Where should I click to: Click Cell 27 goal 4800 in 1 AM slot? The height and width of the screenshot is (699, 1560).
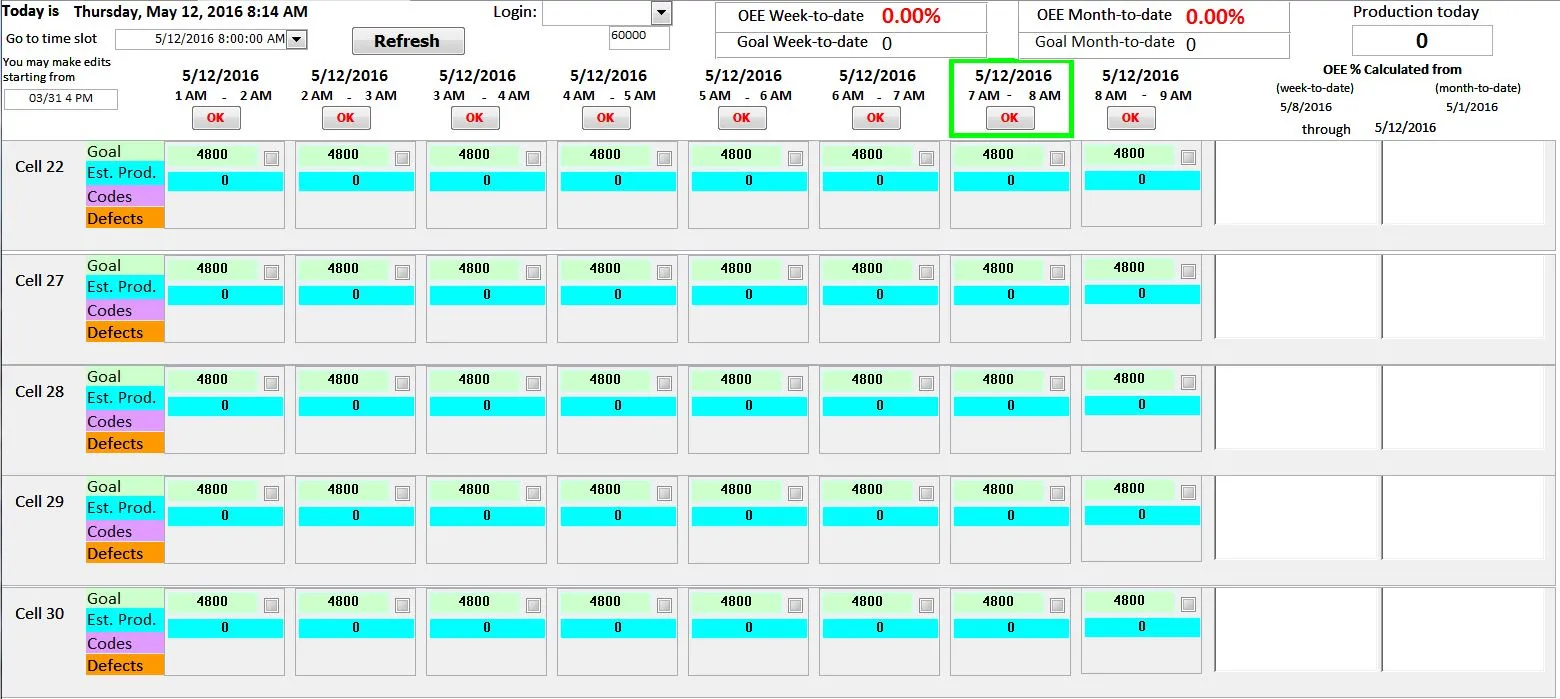pos(212,269)
